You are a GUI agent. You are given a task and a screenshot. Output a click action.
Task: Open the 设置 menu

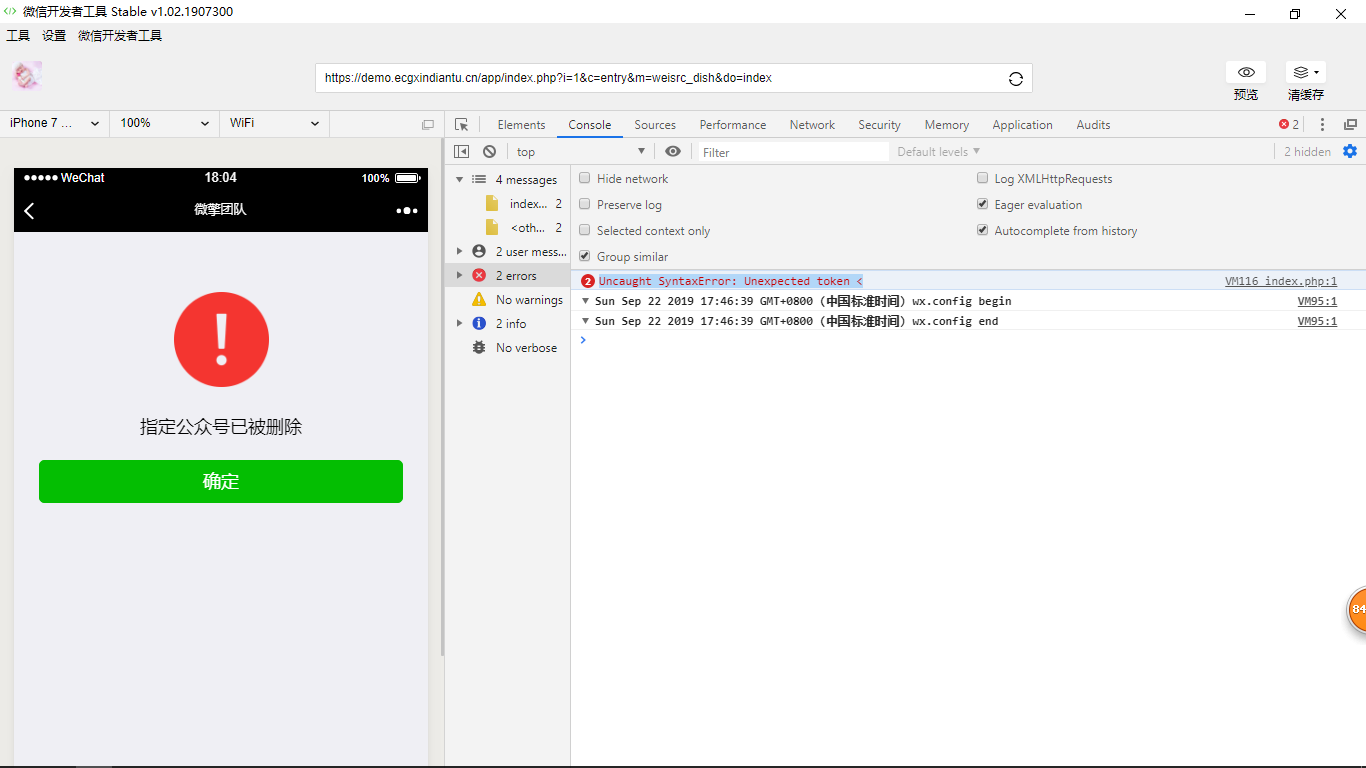(54, 36)
